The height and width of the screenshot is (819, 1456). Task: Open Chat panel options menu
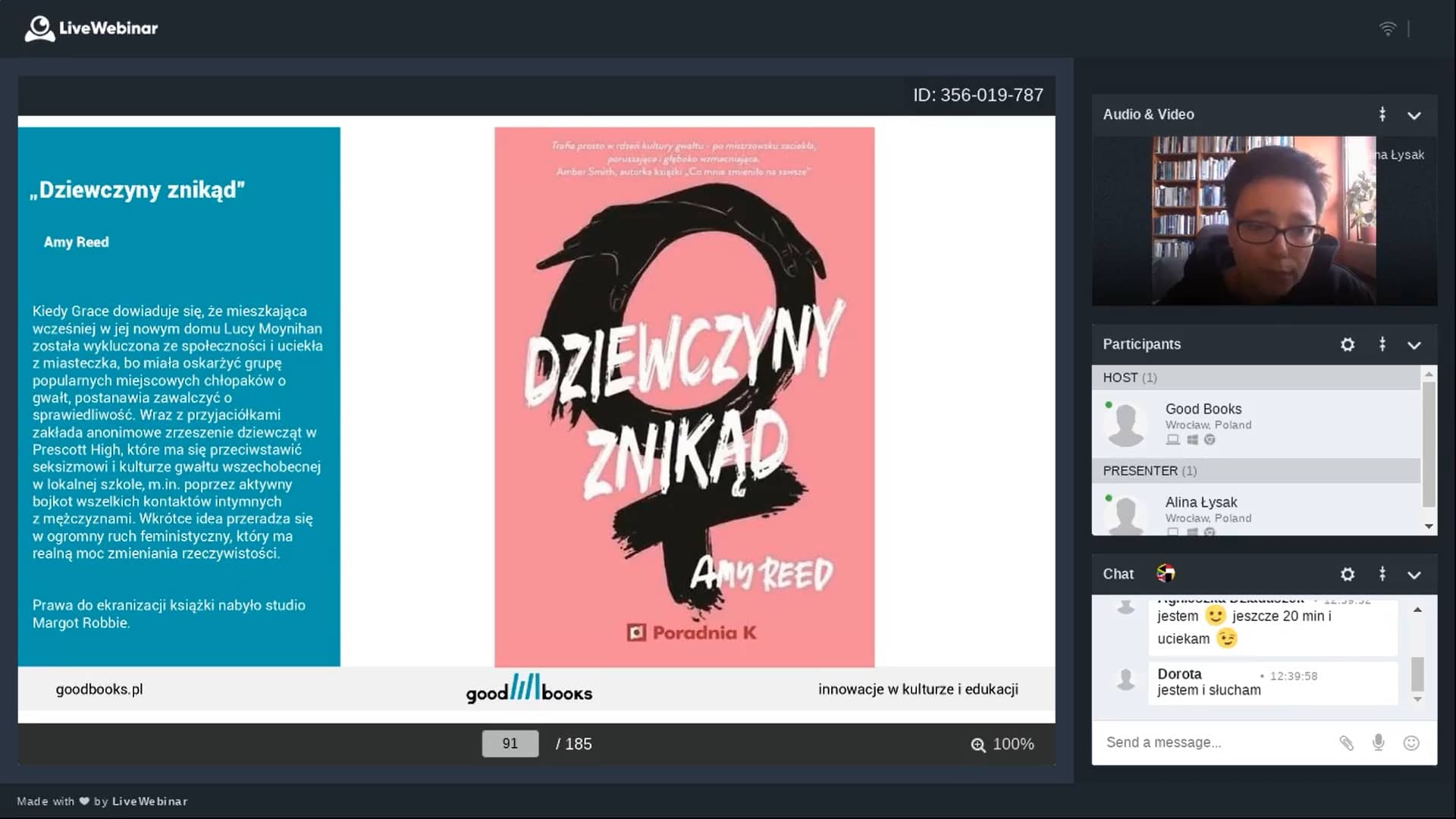(x=1382, y=574)
